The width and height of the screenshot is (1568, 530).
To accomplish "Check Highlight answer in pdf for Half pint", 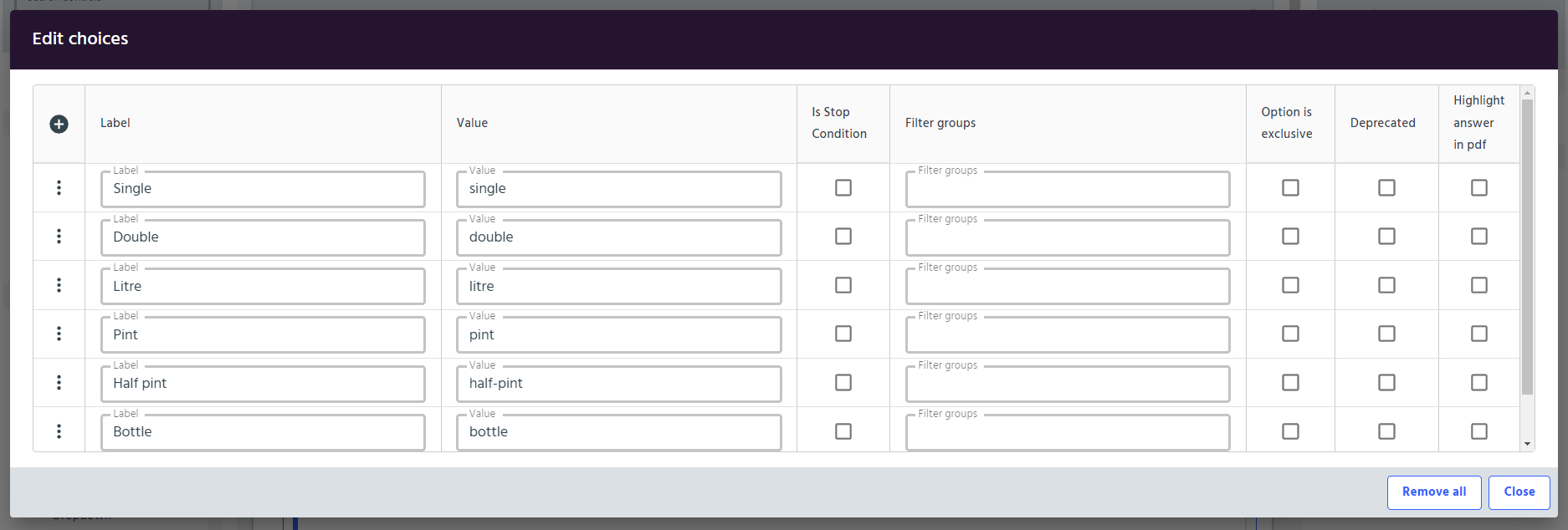I will [1479, 382].
